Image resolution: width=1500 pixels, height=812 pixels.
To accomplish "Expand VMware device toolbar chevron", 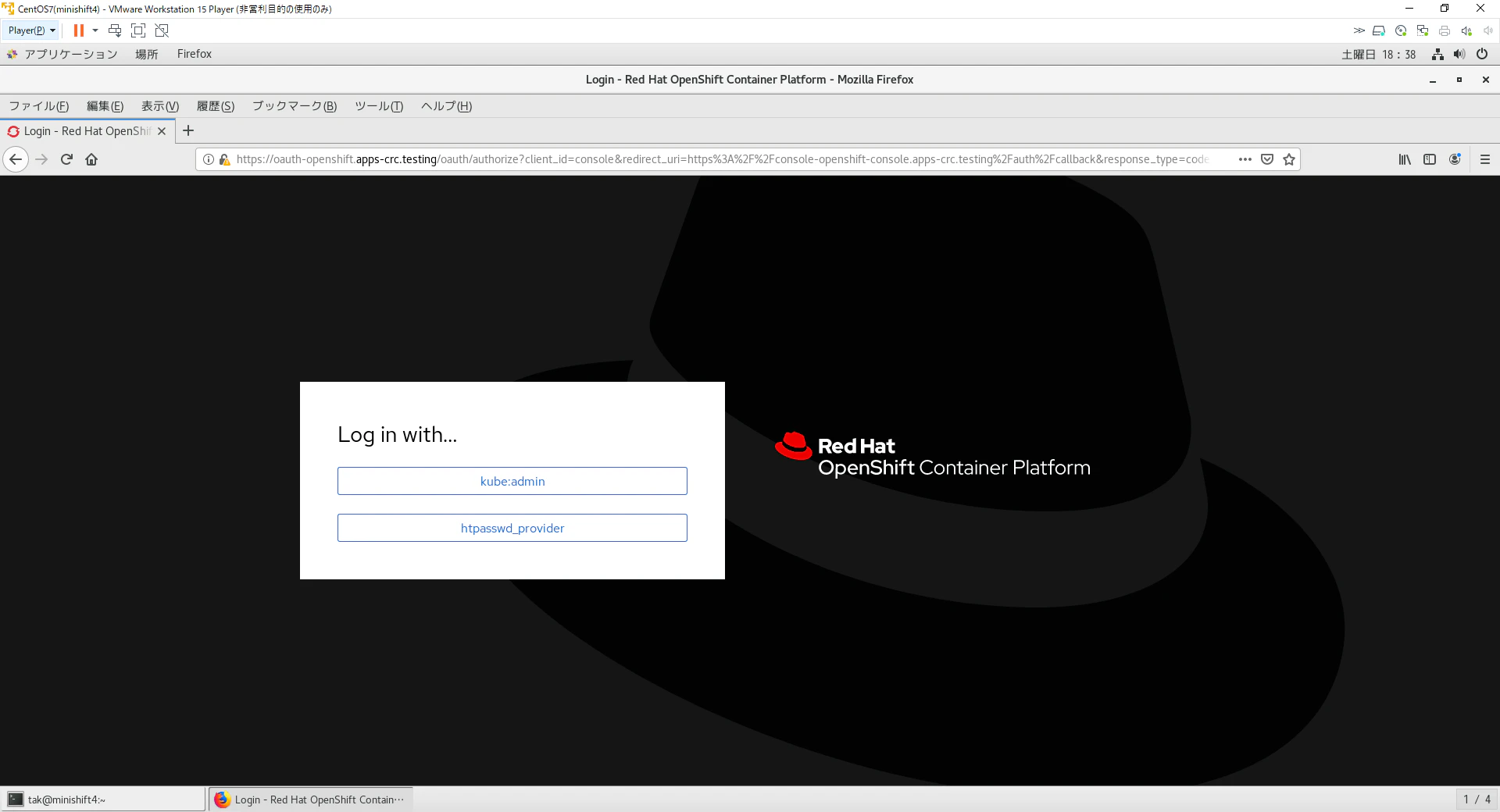I will 1359,30.
